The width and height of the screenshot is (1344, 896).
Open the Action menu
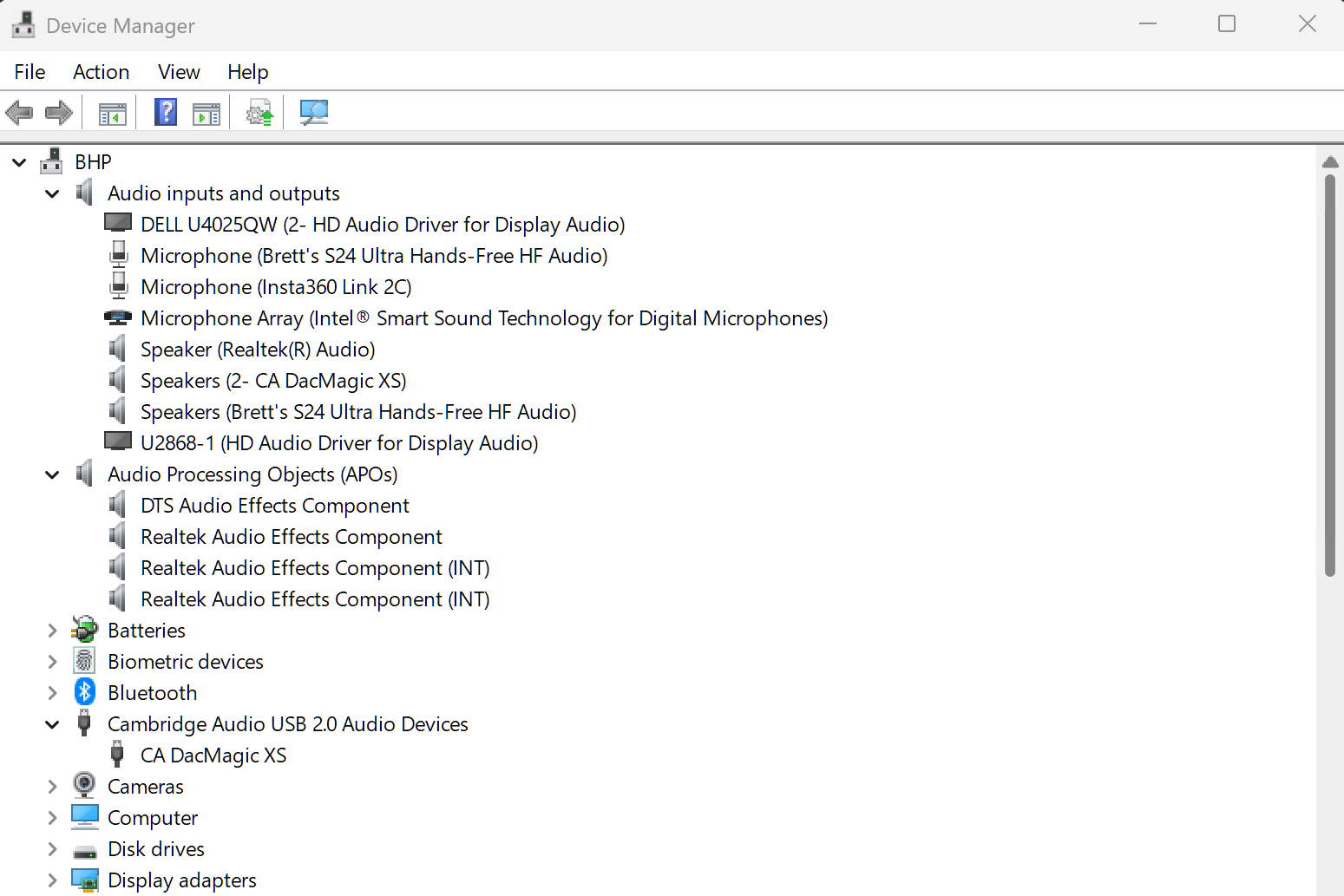coord(101,71)
